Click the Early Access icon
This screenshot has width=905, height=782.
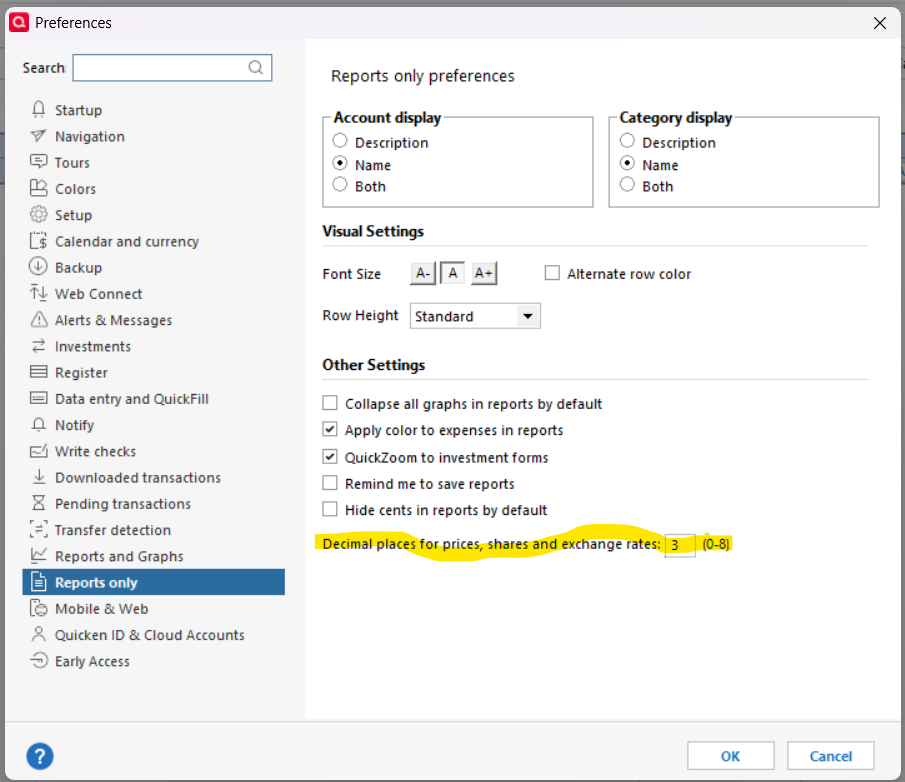(x=38, y=660)
